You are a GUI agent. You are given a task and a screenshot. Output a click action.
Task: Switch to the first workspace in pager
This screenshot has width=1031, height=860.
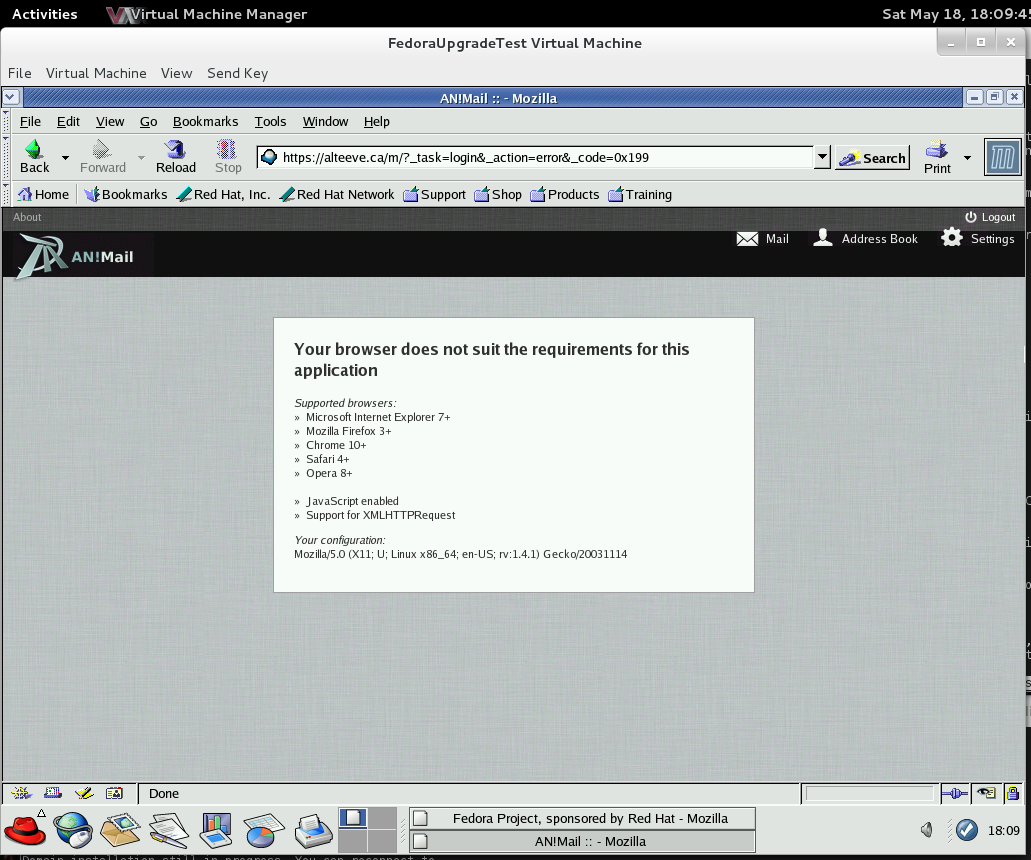tap(352, 818)
